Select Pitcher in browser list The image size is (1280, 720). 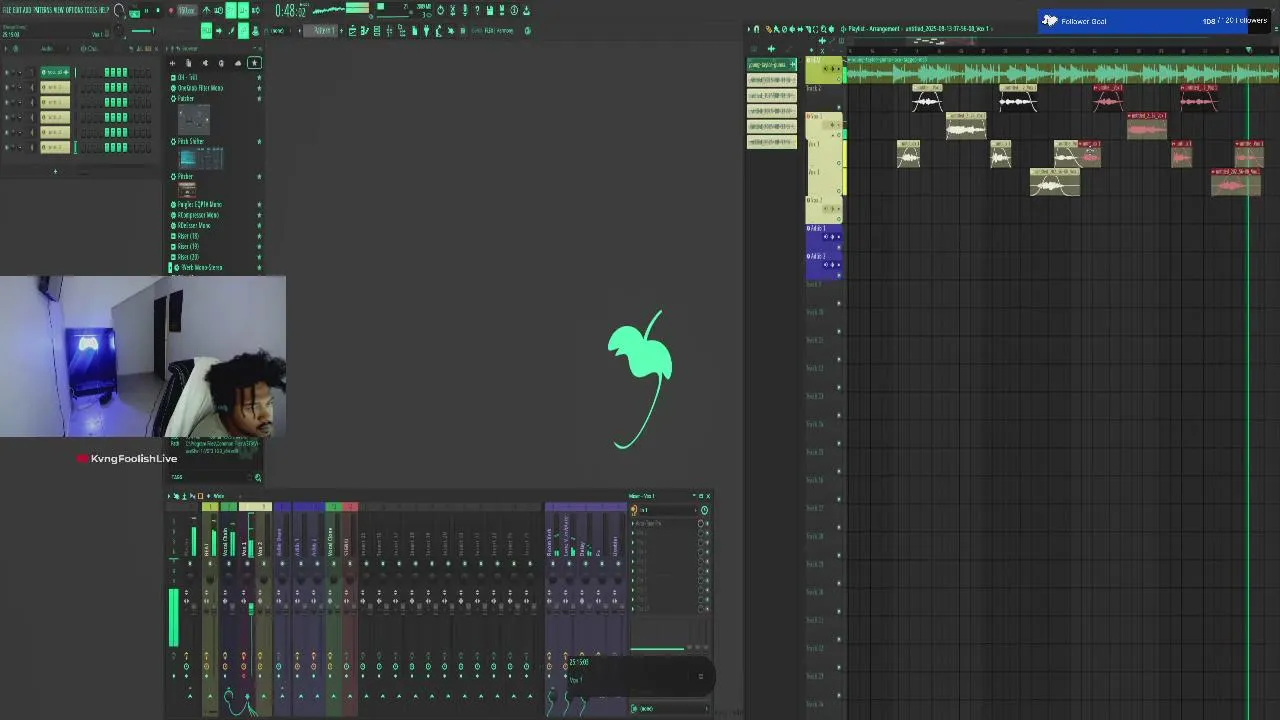tap(184, 176)
